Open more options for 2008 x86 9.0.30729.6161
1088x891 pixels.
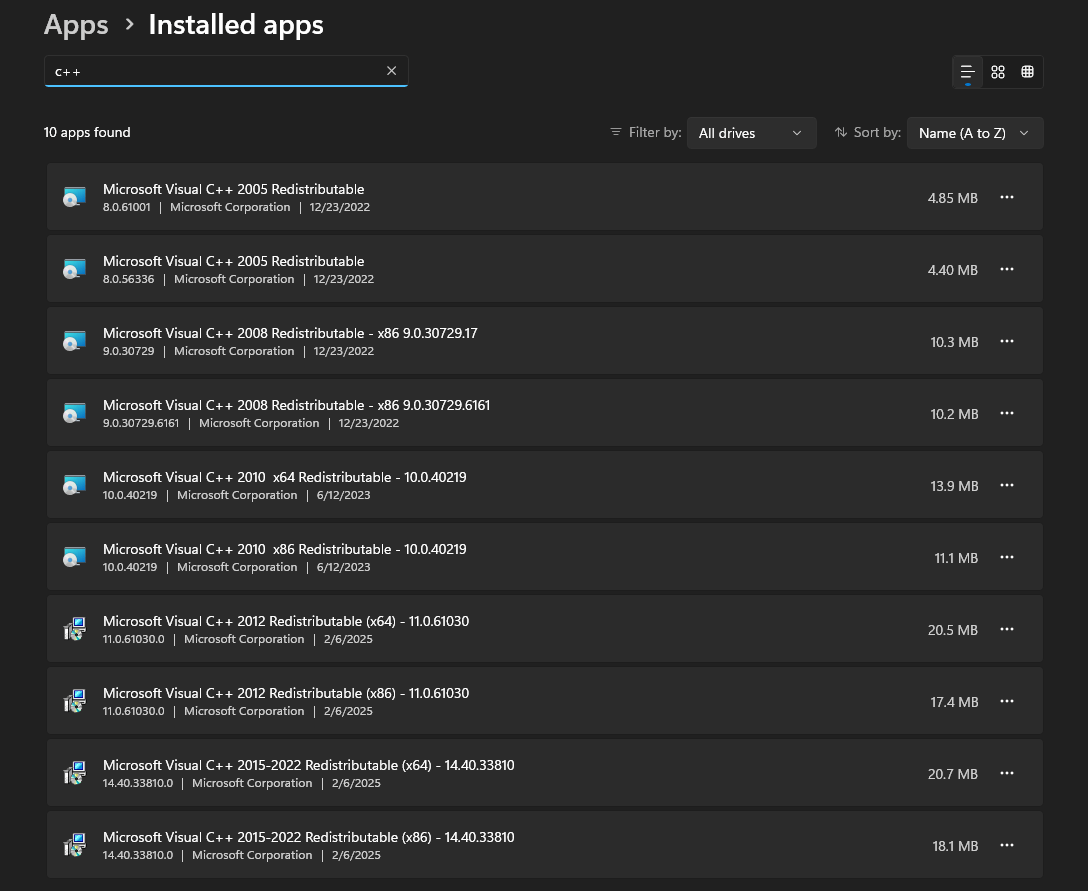(1007, 414)
